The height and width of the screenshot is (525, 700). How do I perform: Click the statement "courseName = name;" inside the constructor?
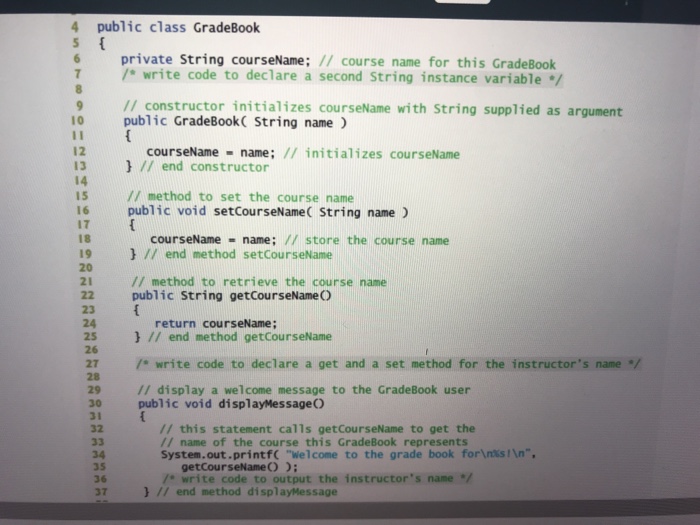pyautogui.click(x=211, y=152)
